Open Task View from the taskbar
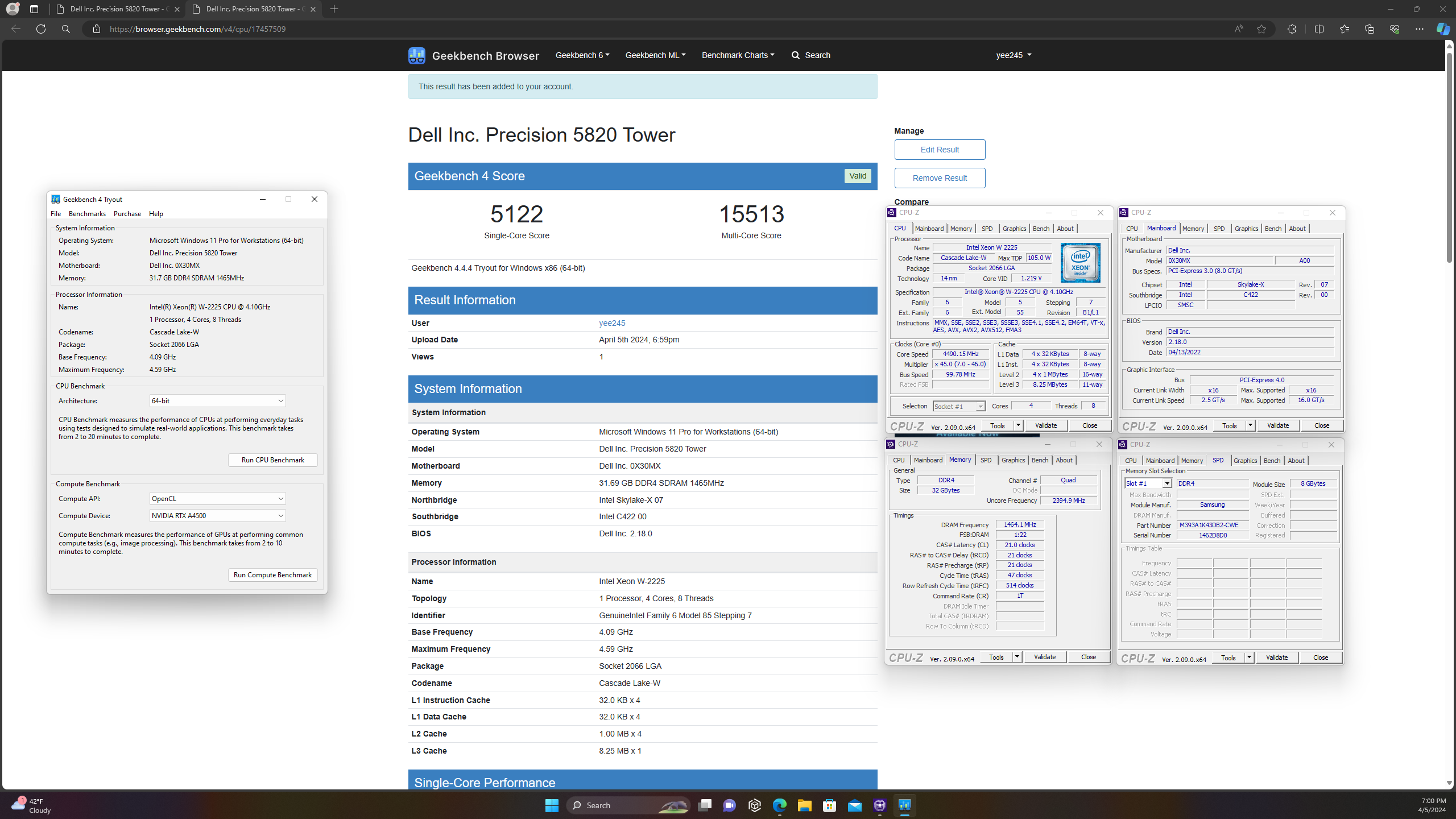The image size is (1456, 819). 705,805
